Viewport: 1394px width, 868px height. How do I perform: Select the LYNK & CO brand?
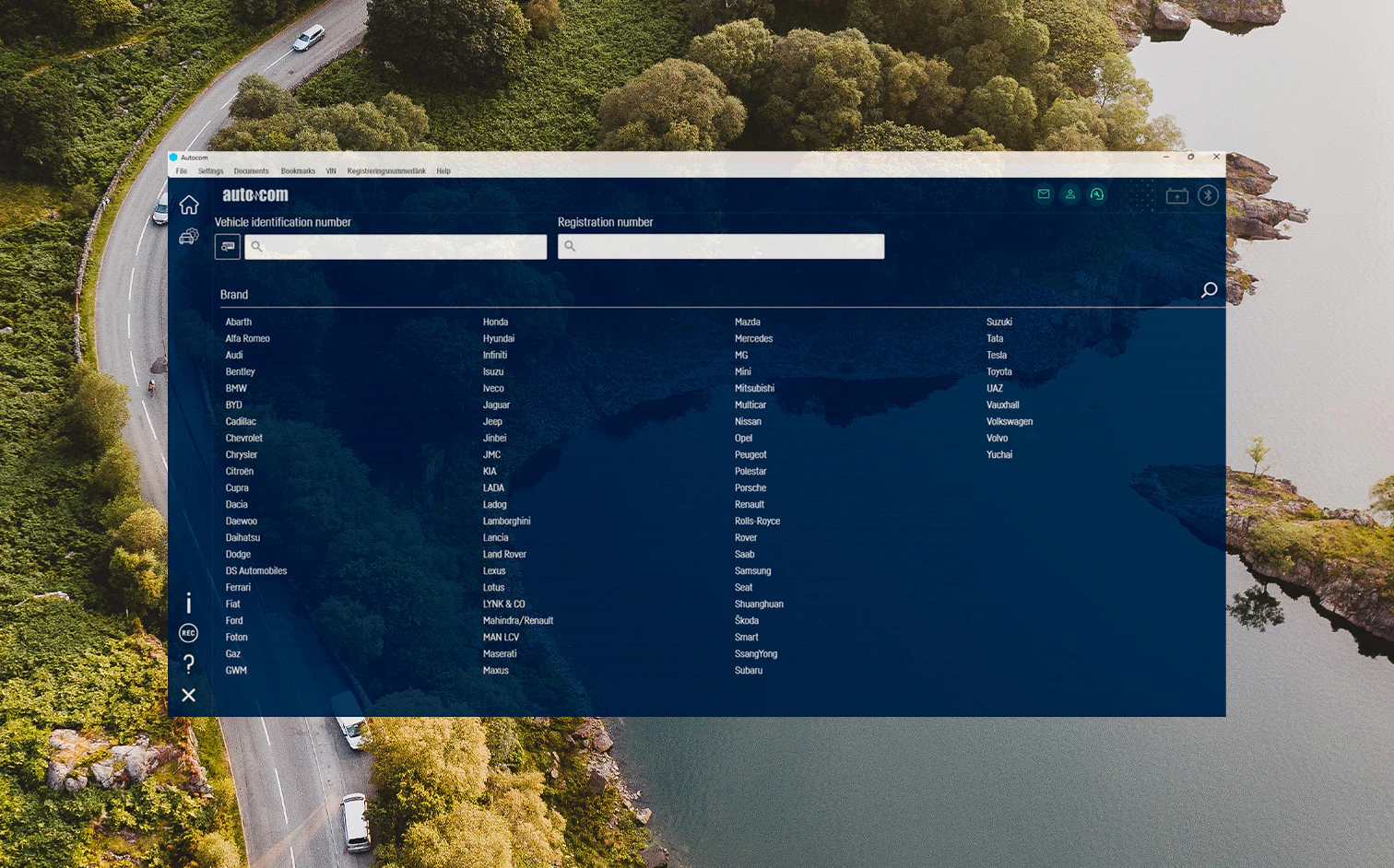(x=503, y=604)
